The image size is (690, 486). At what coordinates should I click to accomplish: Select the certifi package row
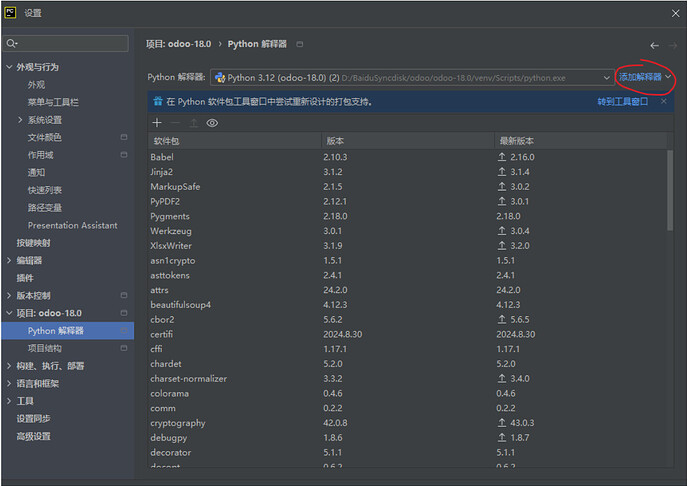pos(407,334)
